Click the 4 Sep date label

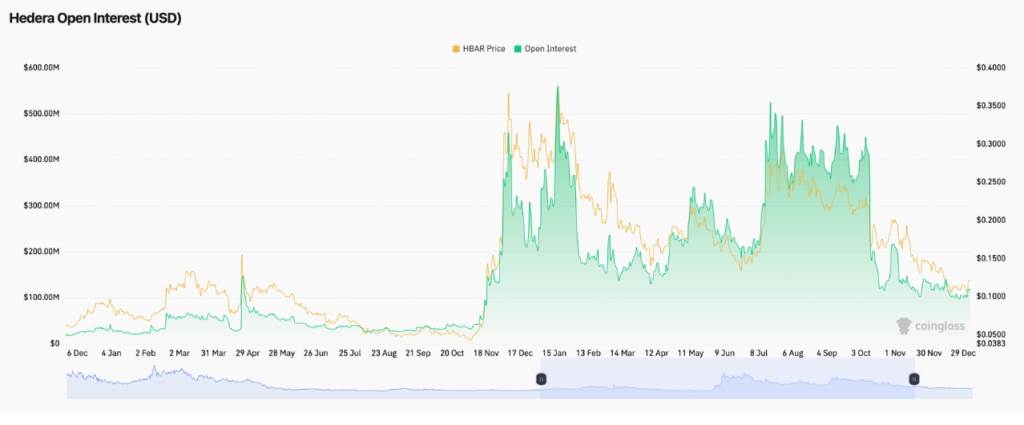tap(827, 353)
